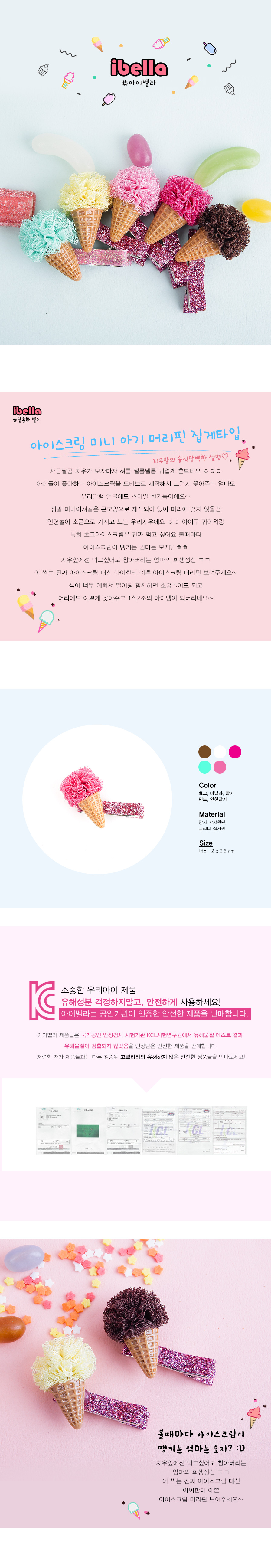271x1568 pixels.
Task: Click the Size heading
Action: click(x=206, y=843)
